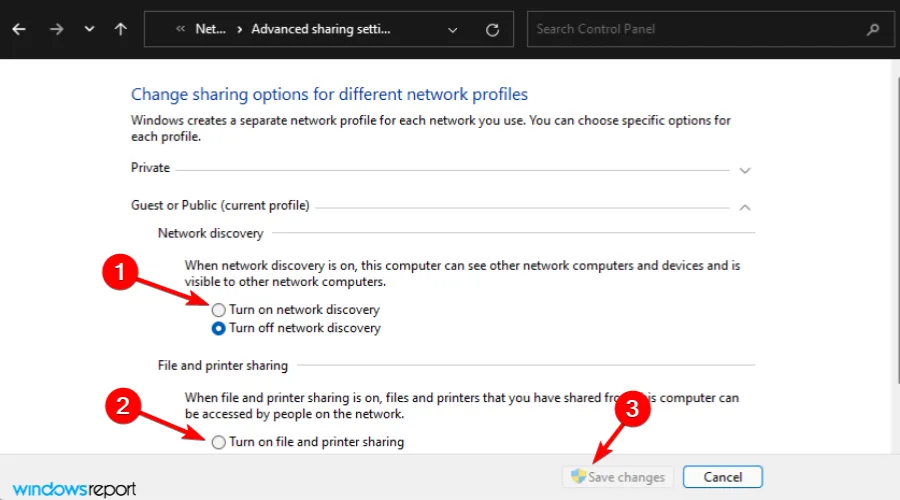Click the Search Control Panel field
This screenshot has width=900, height=500.
click(x=695, y=29)
